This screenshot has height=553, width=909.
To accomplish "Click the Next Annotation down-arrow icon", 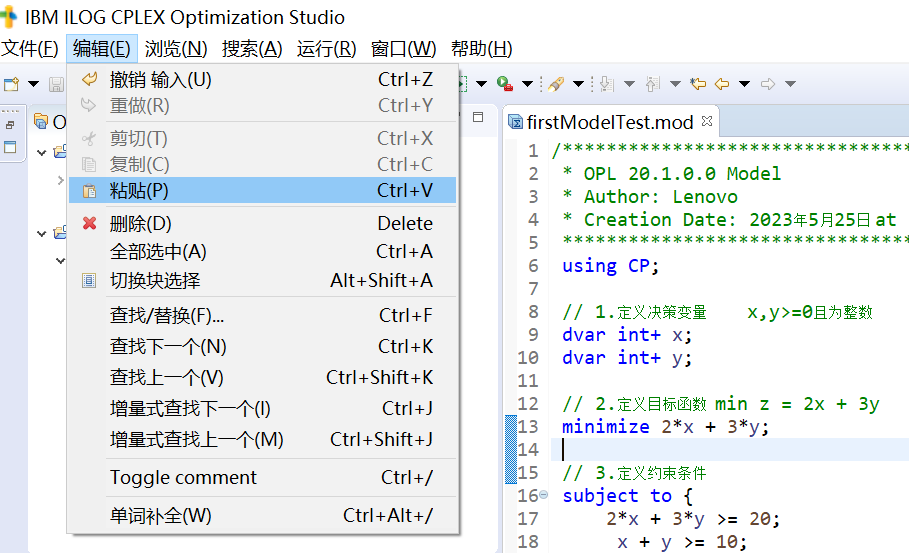I will pyautogui.click(x=607, y=84).
